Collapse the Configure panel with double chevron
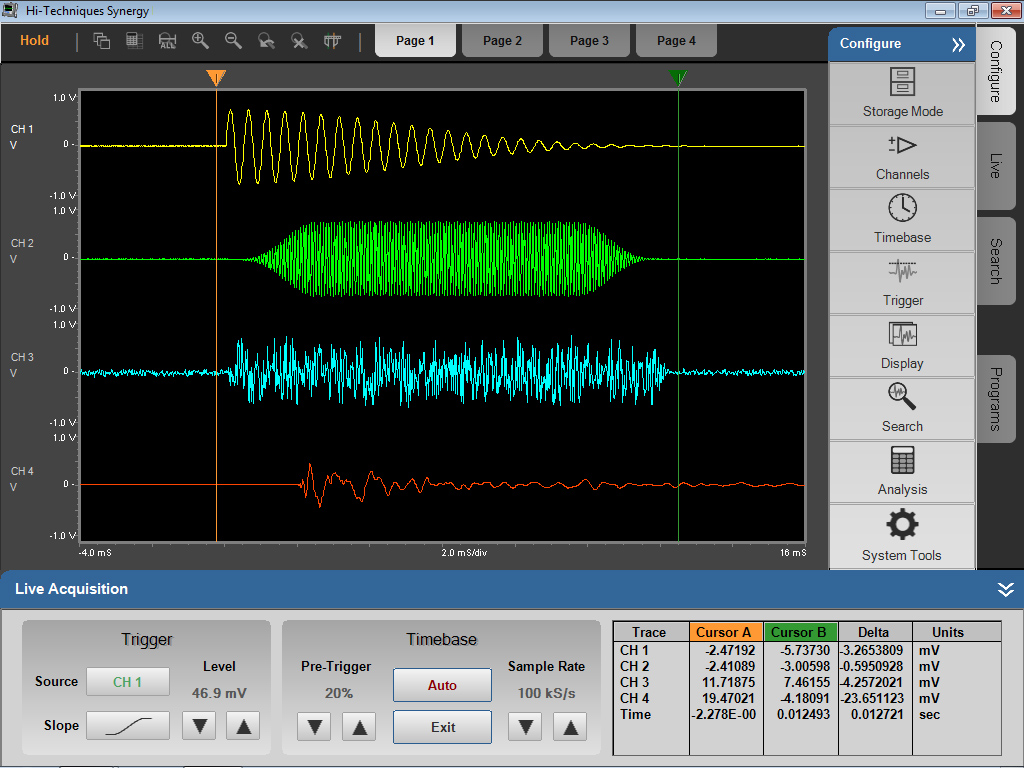The image size is (1024, 768). [958, 44]
